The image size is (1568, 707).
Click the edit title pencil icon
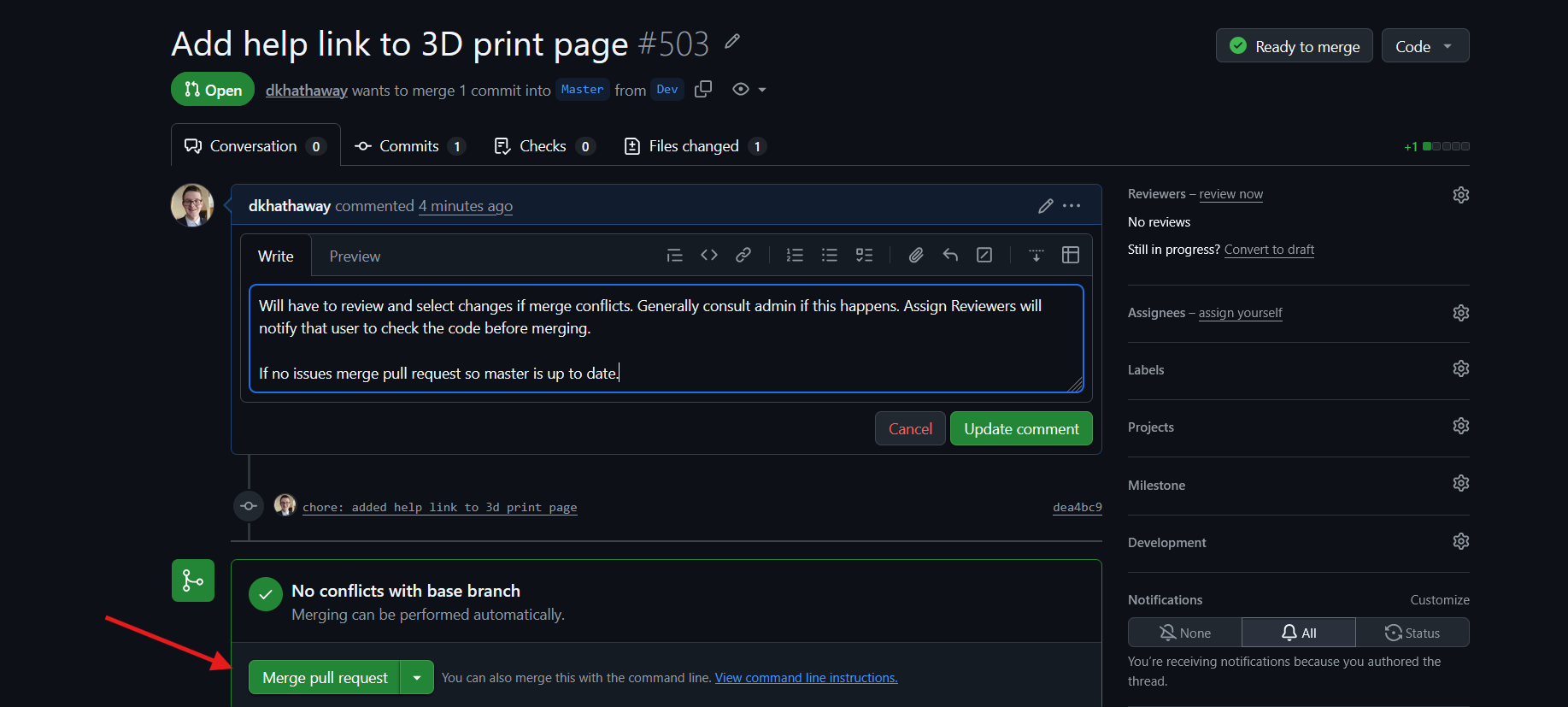click(732, 41)
